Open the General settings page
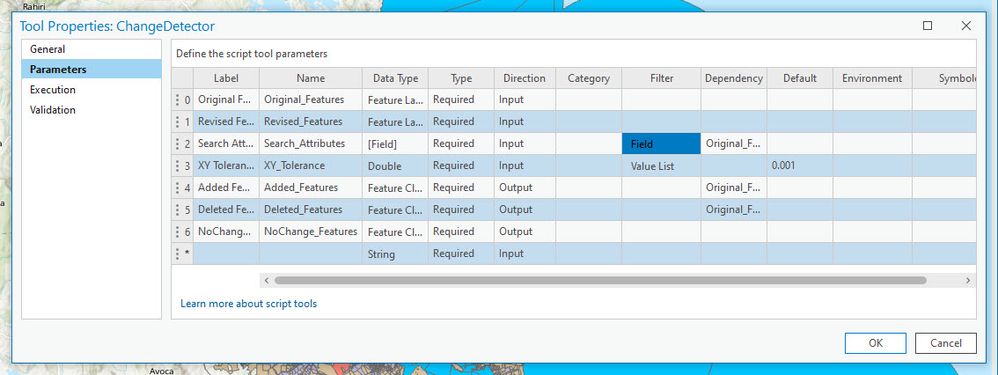Screen dimensions: 998x375 tap(91, 49)
